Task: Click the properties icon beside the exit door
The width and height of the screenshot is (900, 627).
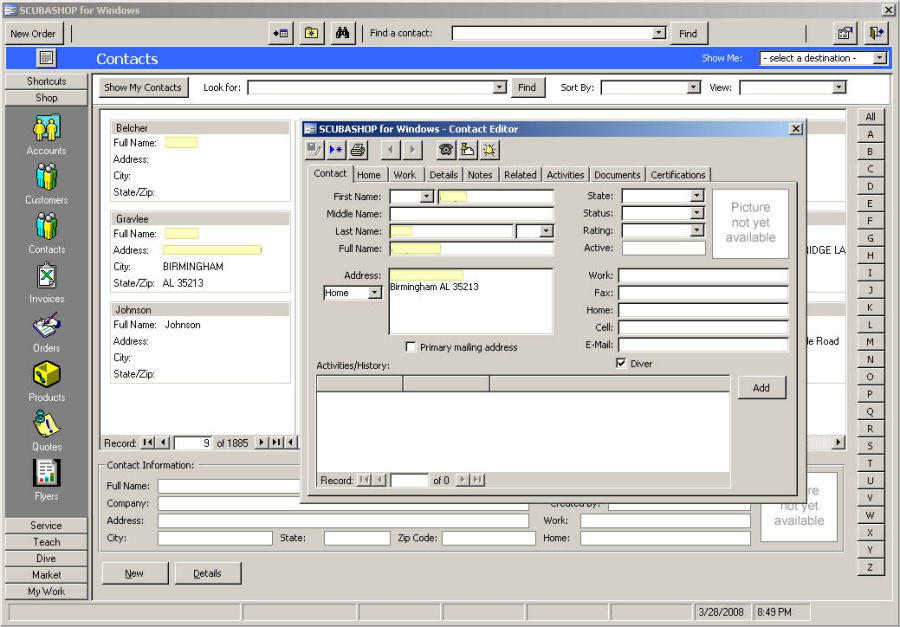Action: 845,33
